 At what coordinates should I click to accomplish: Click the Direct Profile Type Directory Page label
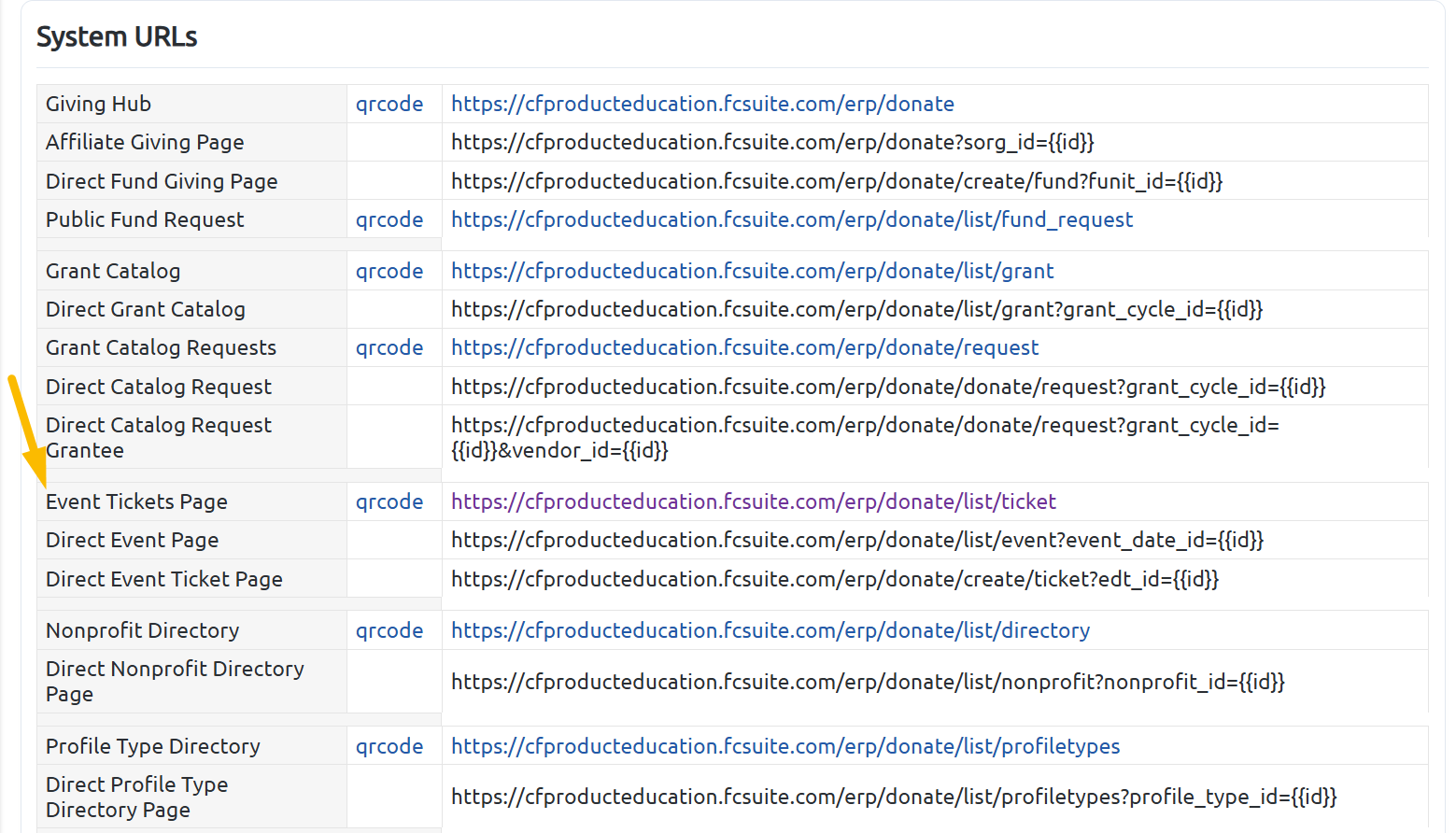(137, 797)
